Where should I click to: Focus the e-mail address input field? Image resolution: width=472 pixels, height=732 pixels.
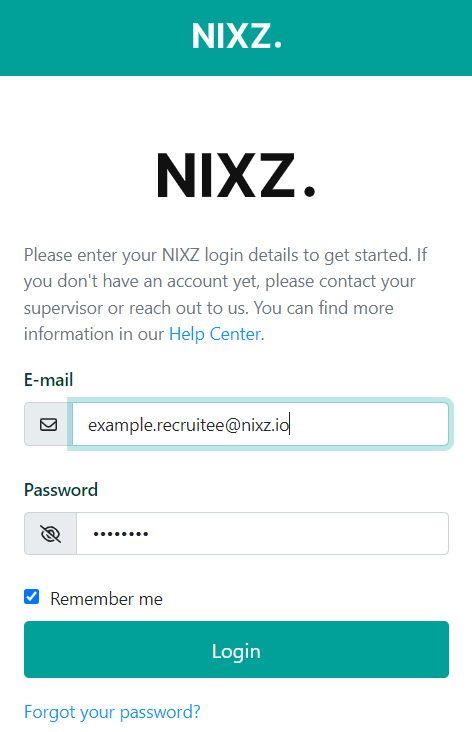click(261, 424)
